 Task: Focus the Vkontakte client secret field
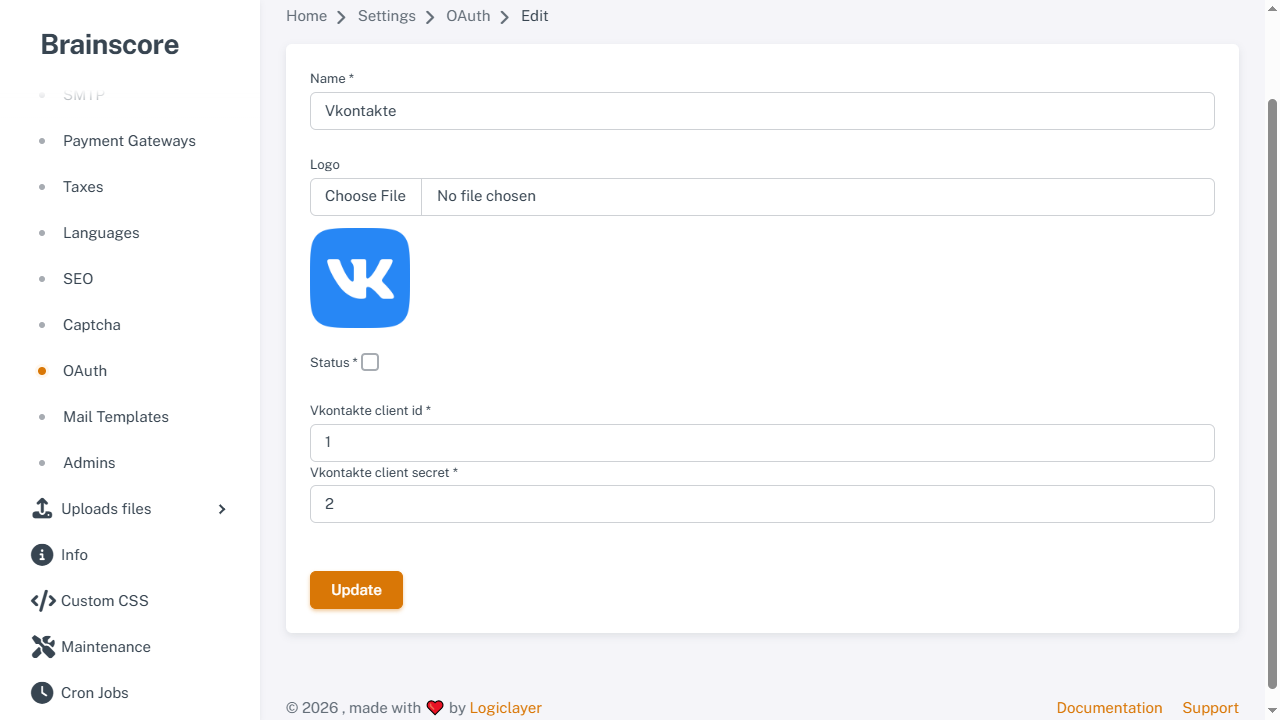762,504
